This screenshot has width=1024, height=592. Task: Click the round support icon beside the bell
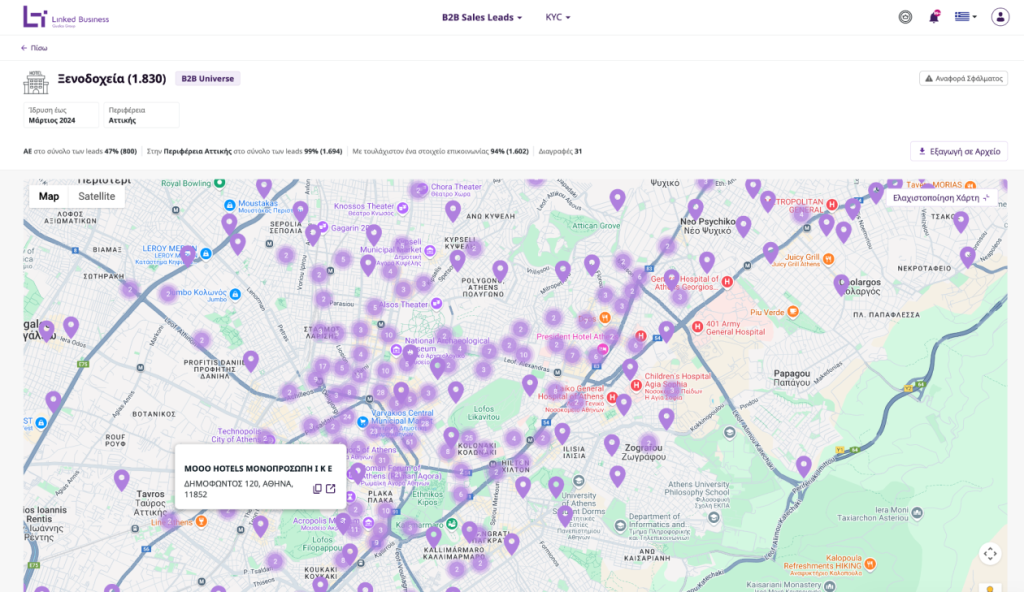click(x=906, y=17)
